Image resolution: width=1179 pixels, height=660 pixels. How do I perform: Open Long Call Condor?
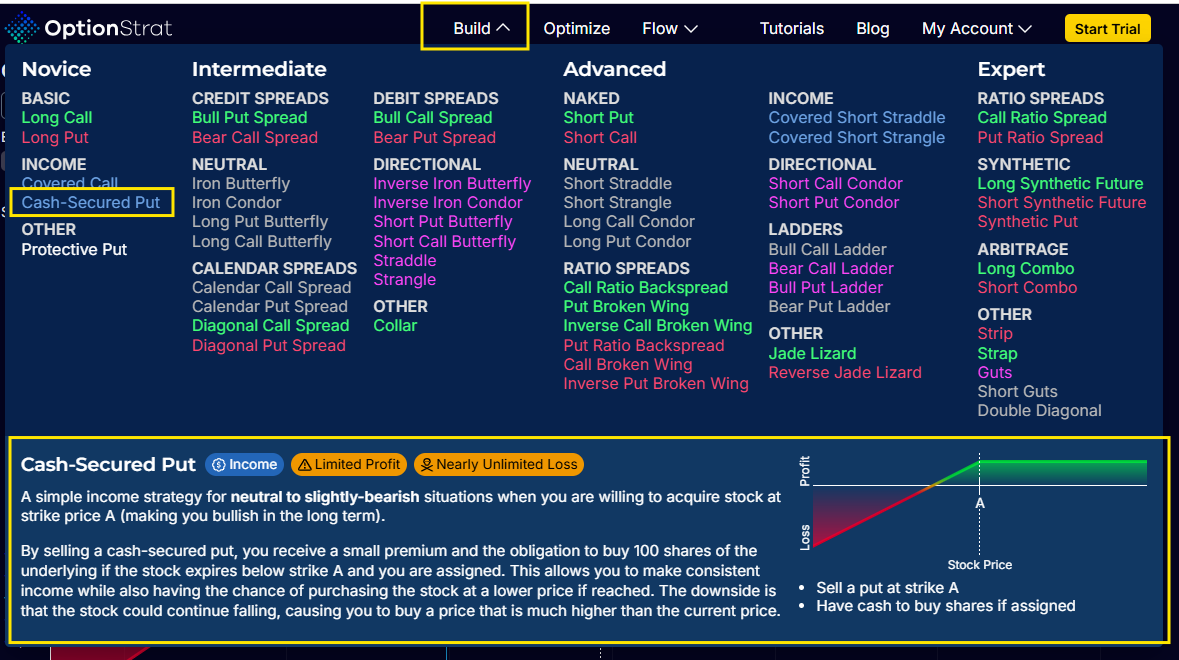pyautogui.click(x=629, y=222)
